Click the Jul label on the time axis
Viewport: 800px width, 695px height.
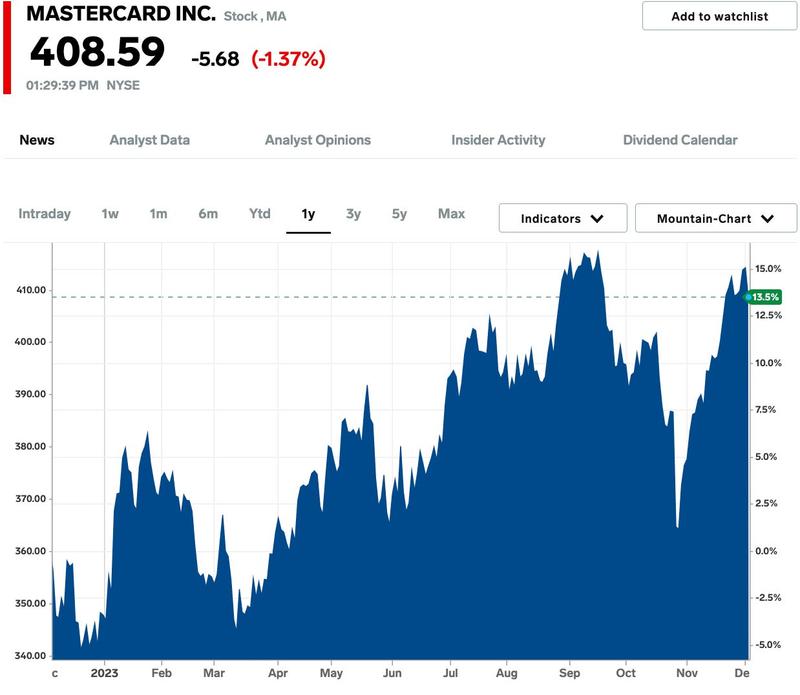[451, 673]
